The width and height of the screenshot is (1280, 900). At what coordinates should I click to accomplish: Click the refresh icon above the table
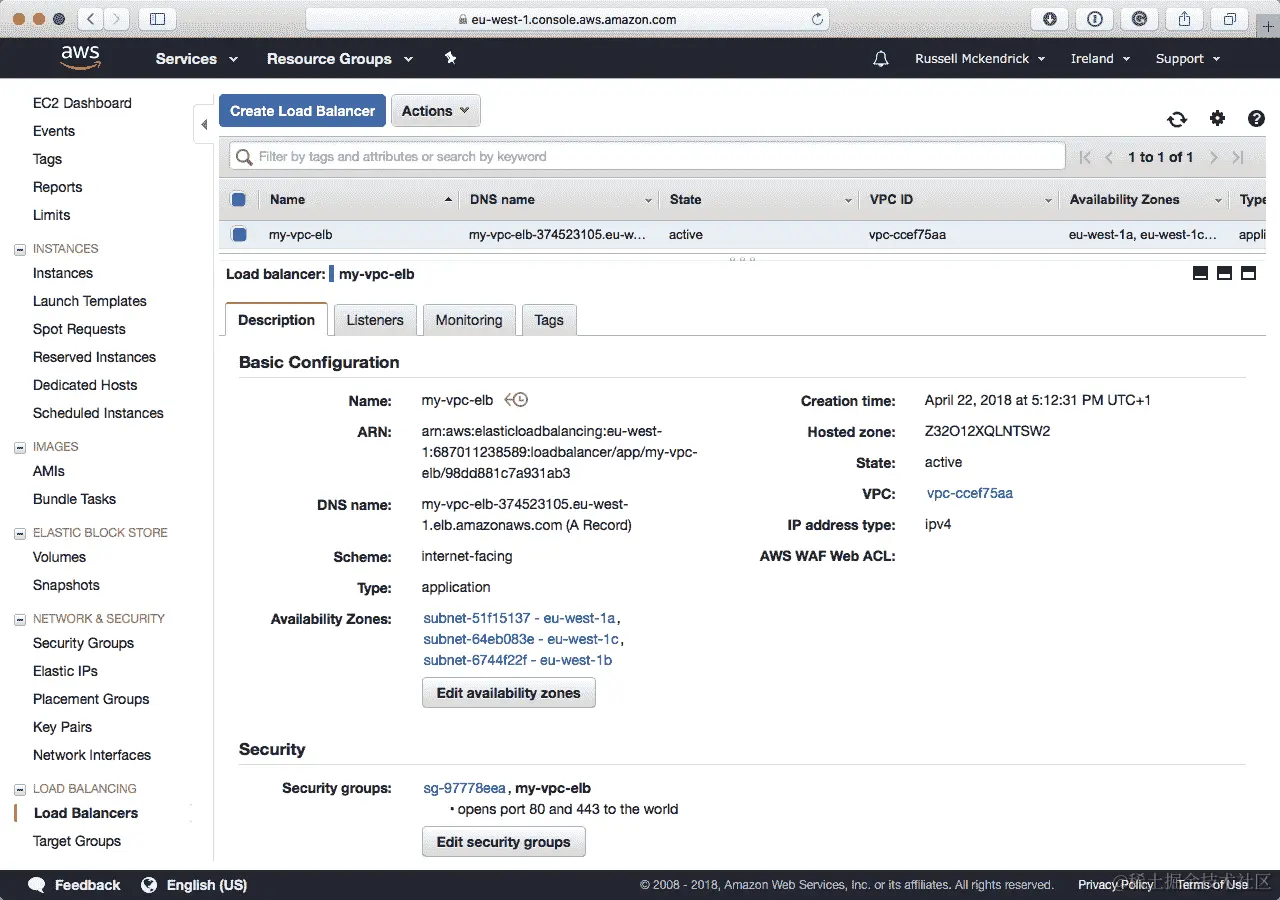pos(1177,119)
